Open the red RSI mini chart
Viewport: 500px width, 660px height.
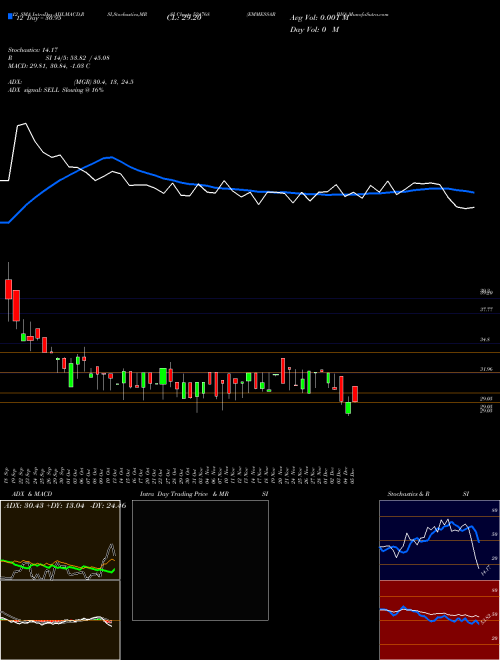(x=439, y=620)
